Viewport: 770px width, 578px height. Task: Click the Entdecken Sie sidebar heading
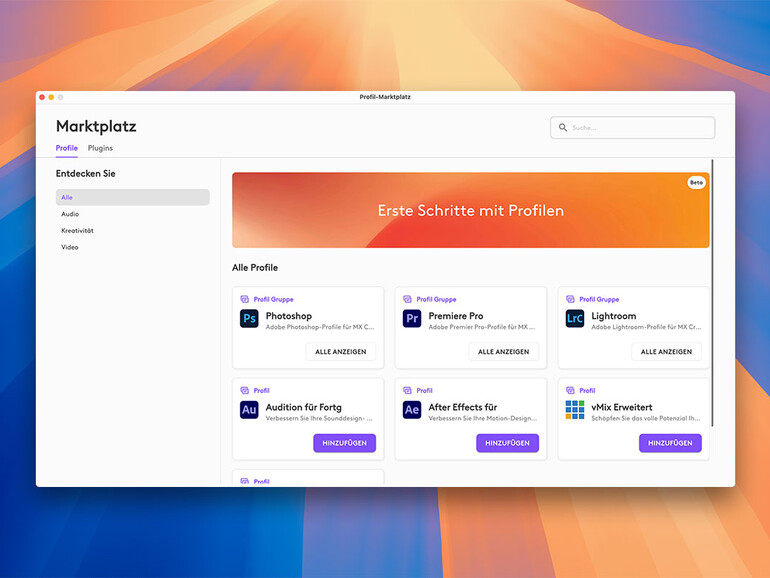[x=85, y=173]
